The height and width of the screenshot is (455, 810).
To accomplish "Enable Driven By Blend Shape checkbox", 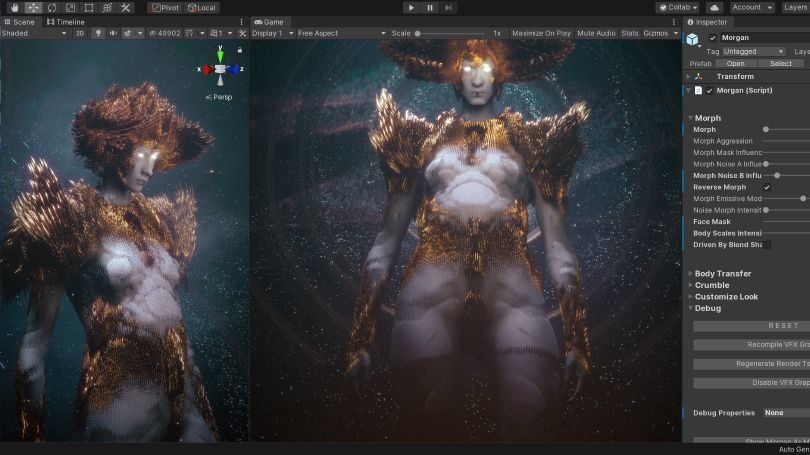I will 767,244.
